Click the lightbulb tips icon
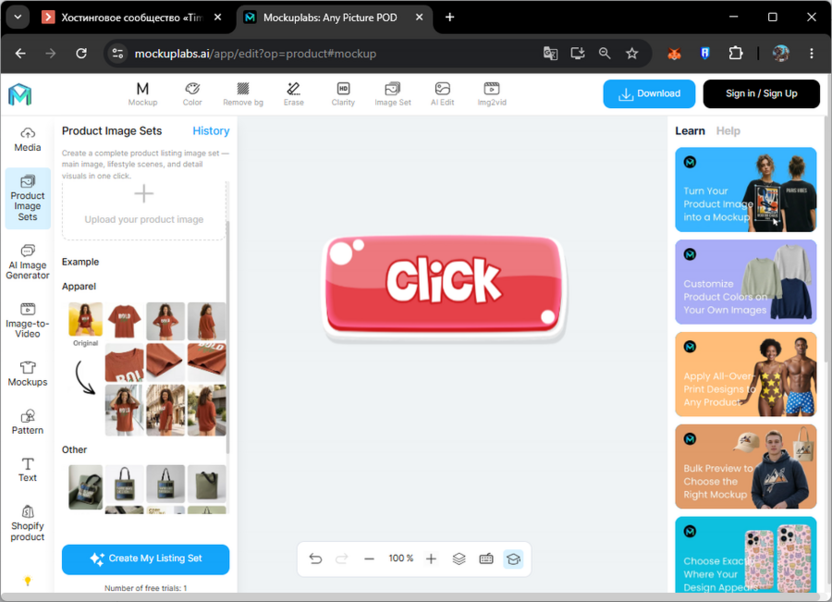 (28, 581)
